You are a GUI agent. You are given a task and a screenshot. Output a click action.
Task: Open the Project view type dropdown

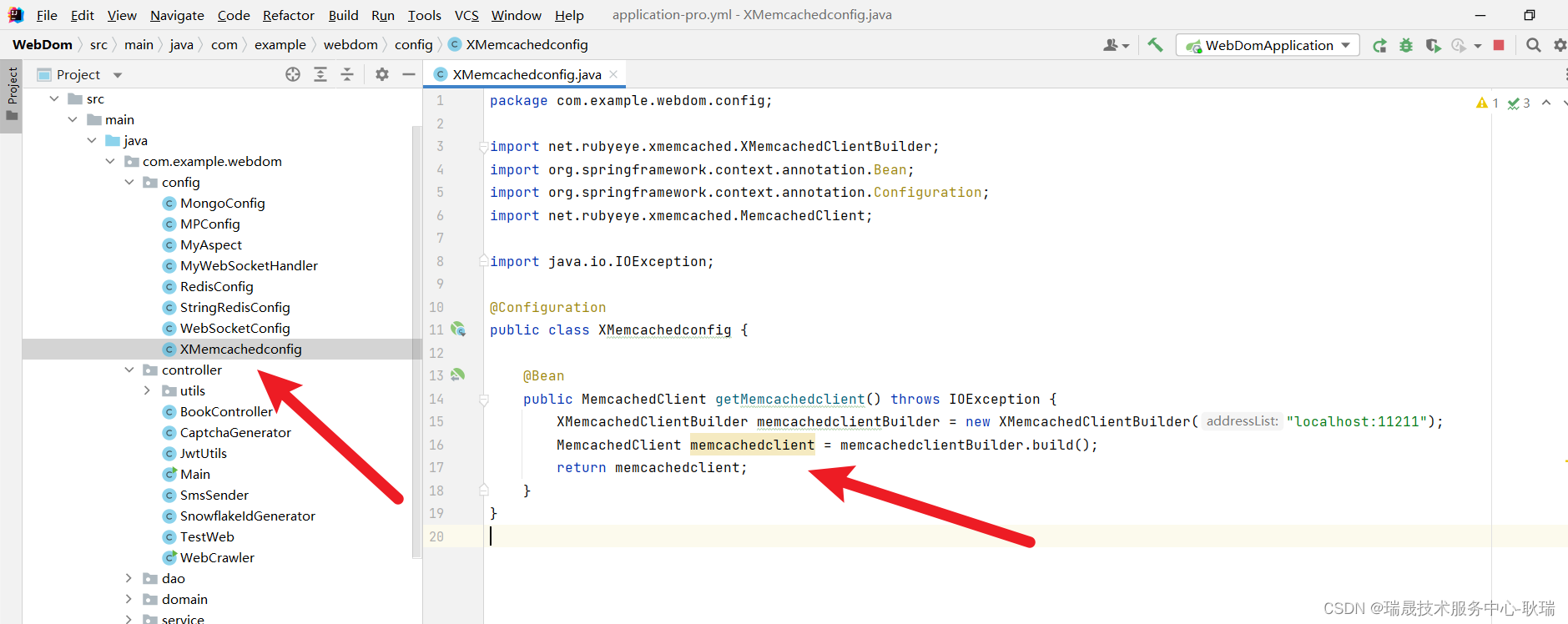pyautogui.click(x=118, y=75)
